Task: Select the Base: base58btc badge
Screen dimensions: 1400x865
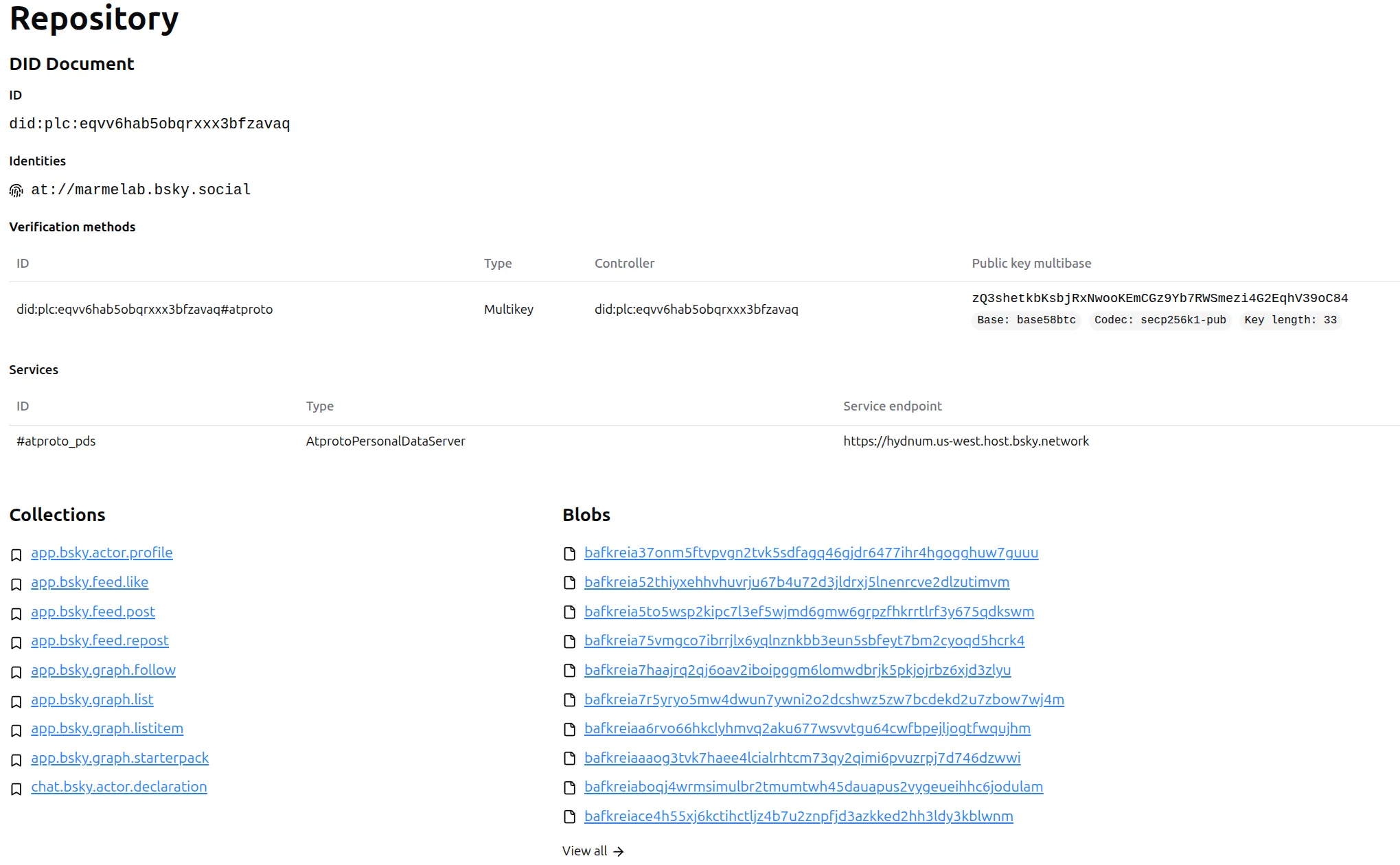Action: [x=1026, y=320]
